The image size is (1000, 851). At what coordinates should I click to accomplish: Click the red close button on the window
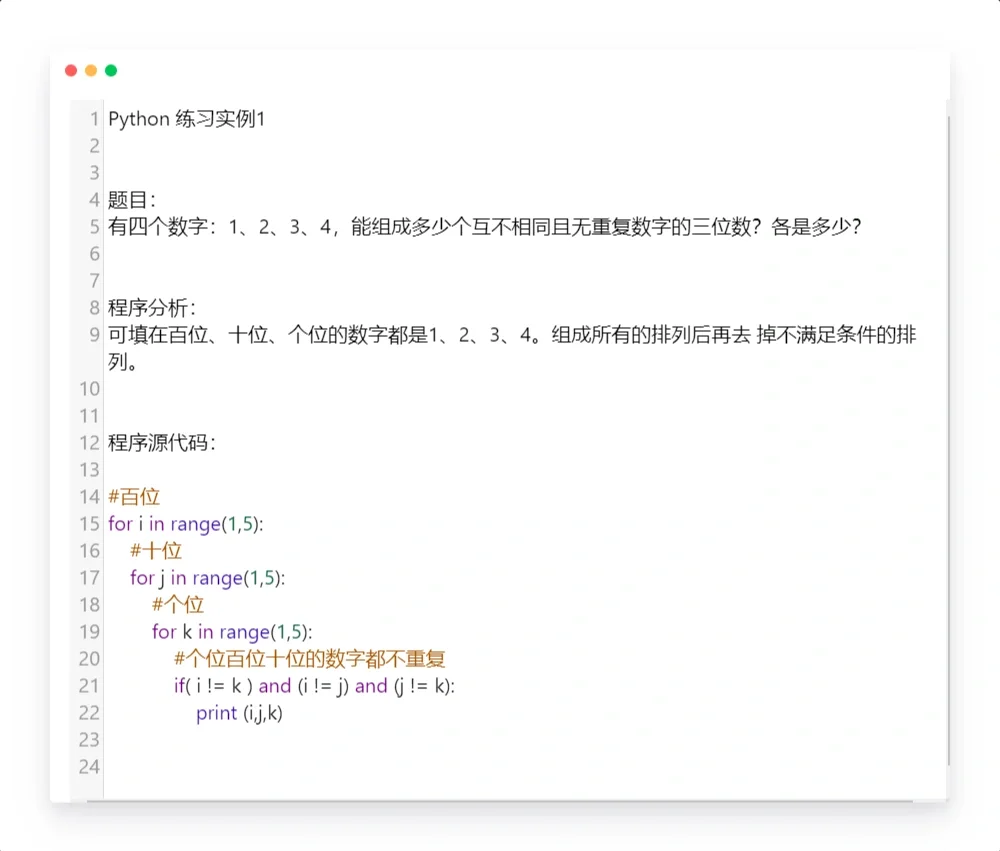(70, 70)
